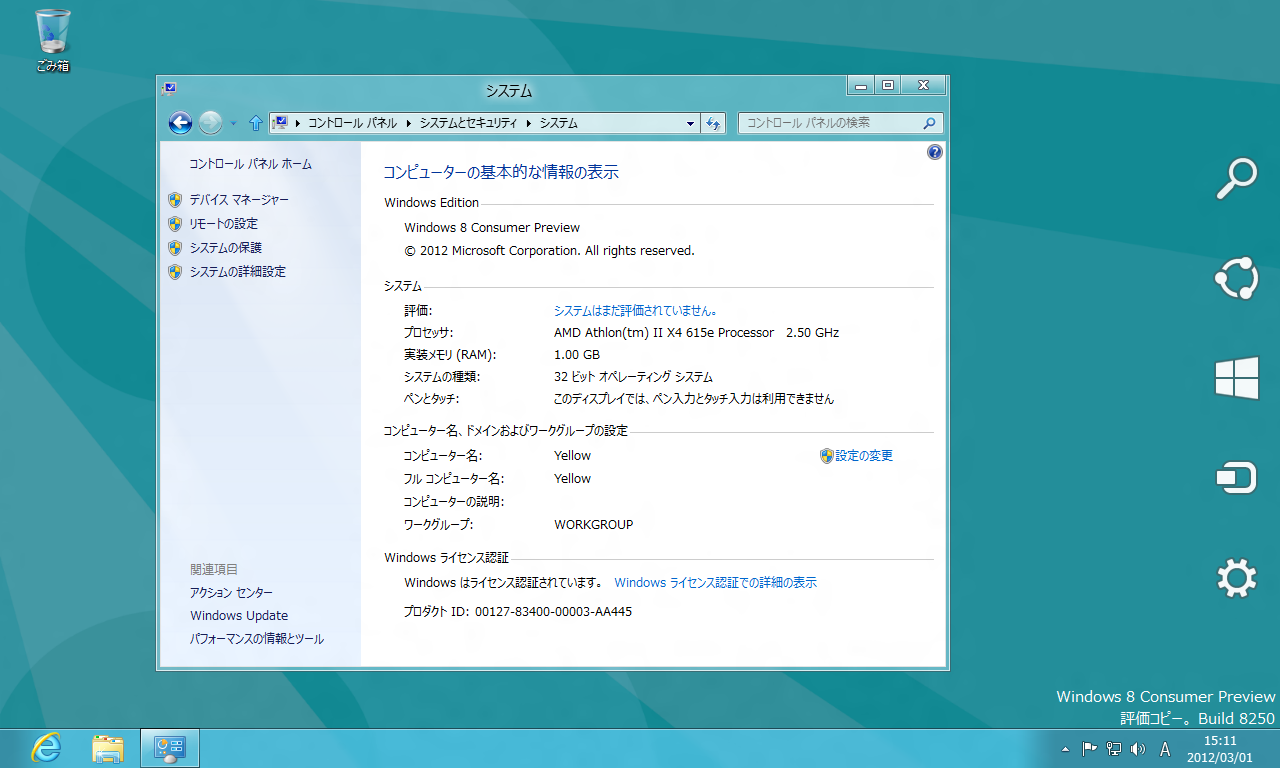Image resolution: width=1280 pixels, height=768 pixels.
Task: Click the Windows 8 Consumer Preview edition text
Action: (x=492, y=228)
